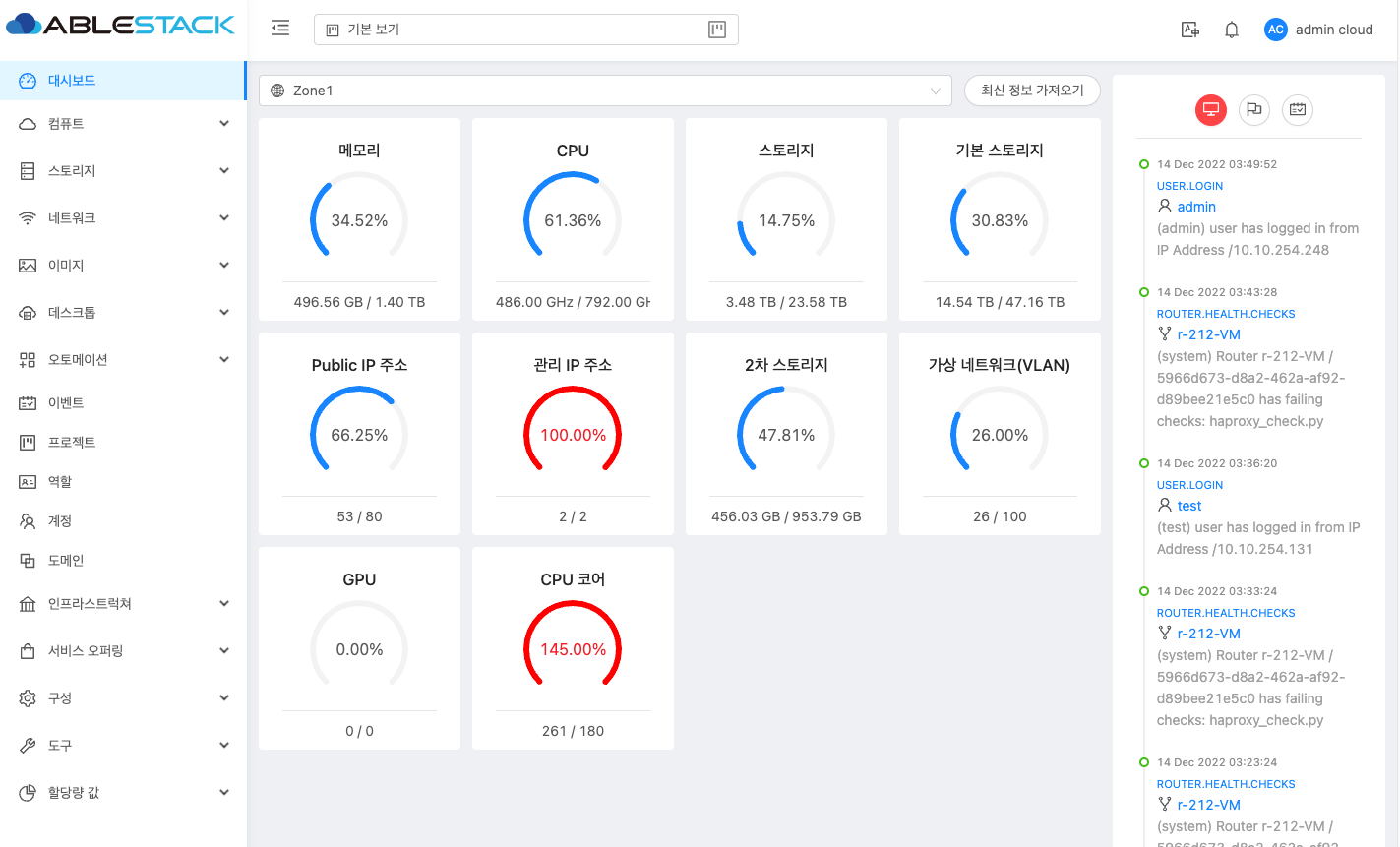1400x847 pixels.
Task: Expand the 컴퓨트 sidebar menu
Action: click(x=123, y=124)
